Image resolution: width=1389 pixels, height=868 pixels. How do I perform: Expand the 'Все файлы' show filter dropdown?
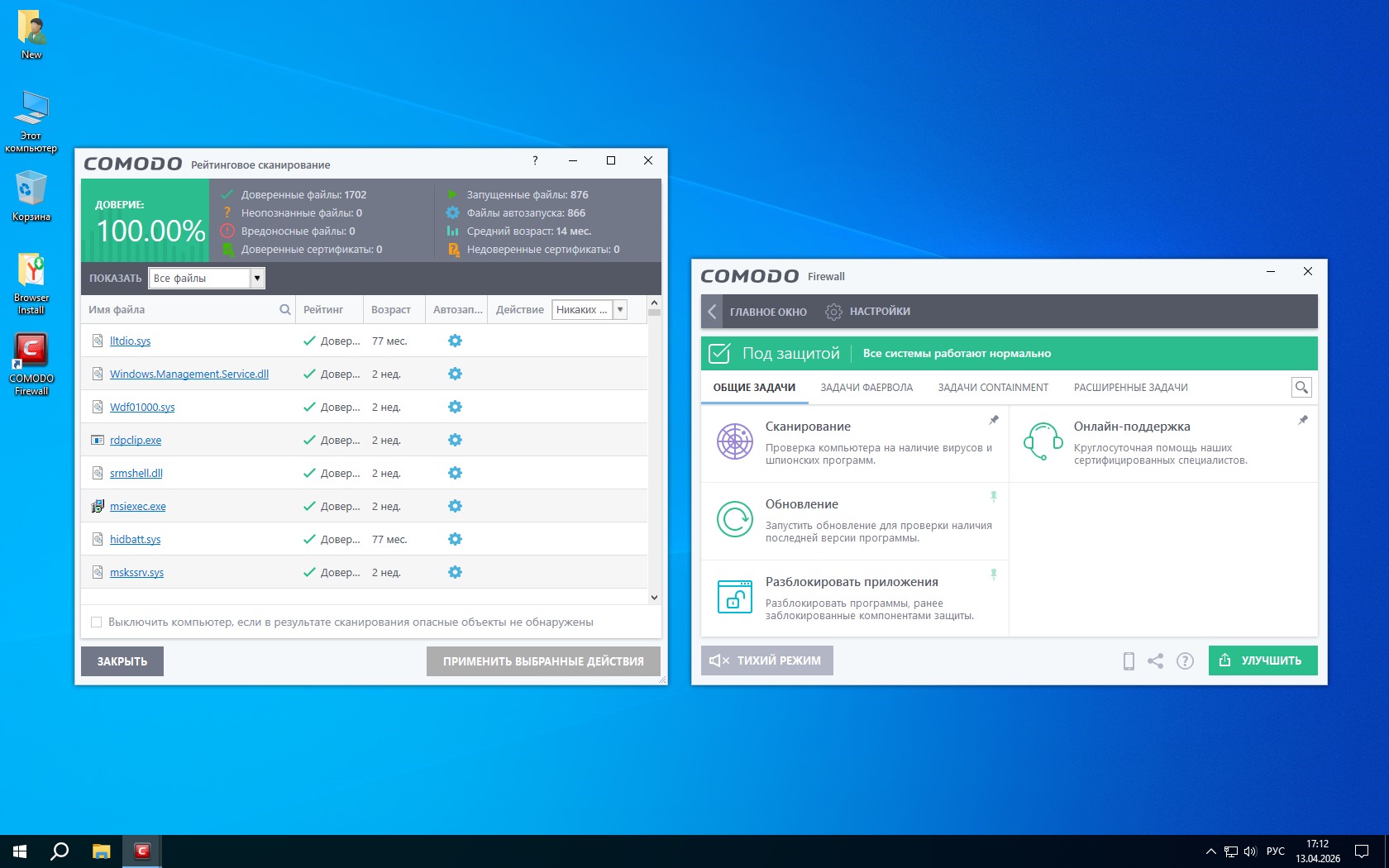(x=257, y=278)
